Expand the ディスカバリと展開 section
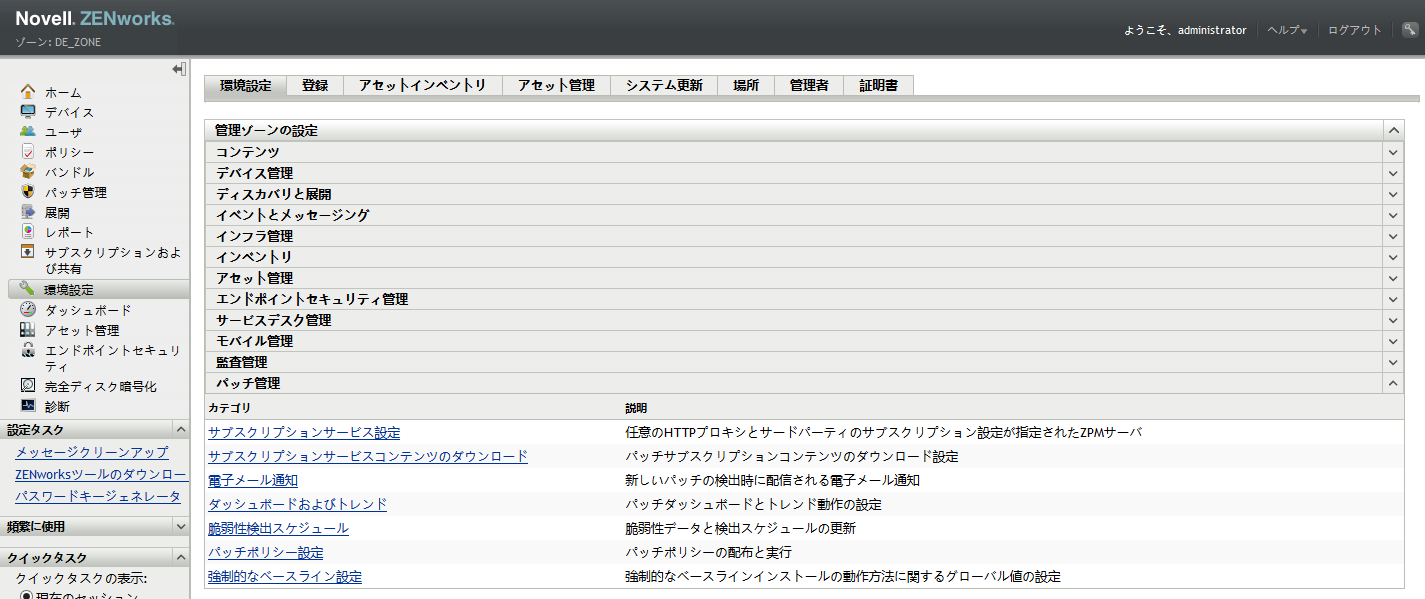Viewport: 1425px width, 599px height. click(1393, 194)
